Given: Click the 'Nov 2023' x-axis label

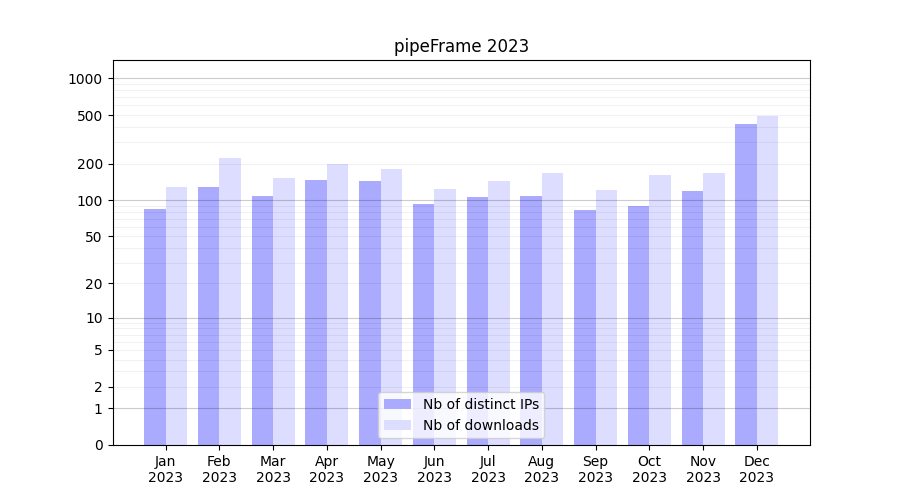Looking at the screenshot, I should click(x=703, y=469).
